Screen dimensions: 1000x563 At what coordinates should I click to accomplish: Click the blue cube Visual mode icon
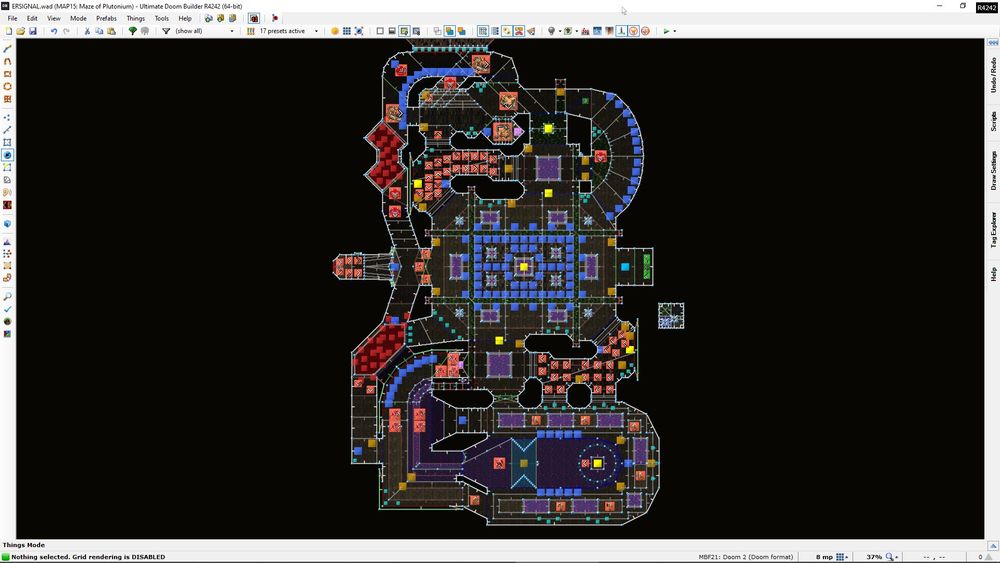pos(7,224)
